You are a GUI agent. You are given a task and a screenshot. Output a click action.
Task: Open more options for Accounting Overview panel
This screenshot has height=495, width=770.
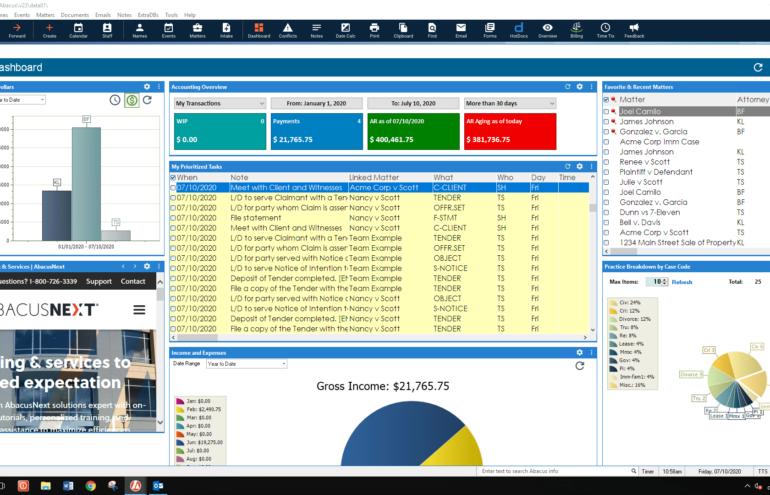[591, 86]
